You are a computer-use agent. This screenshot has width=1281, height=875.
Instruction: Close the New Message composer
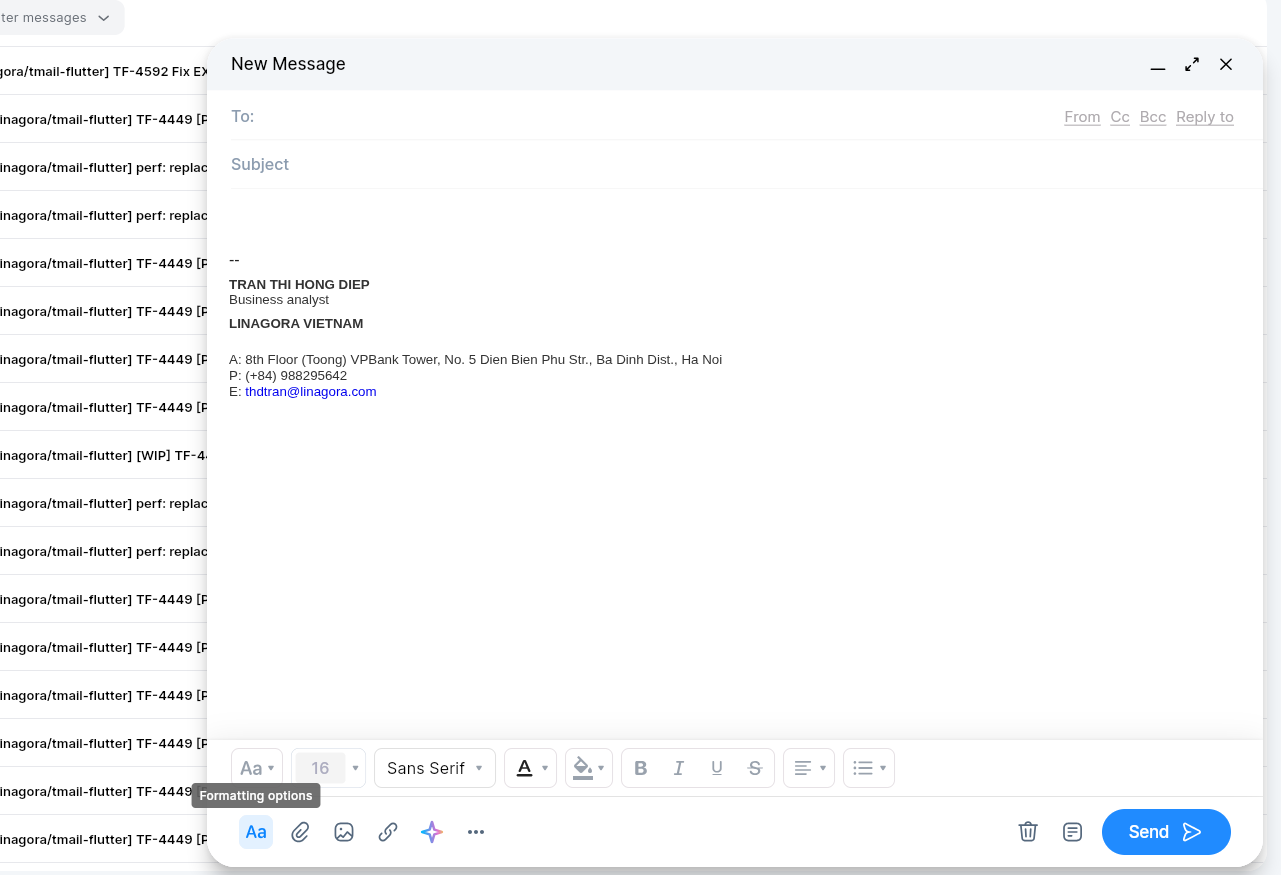1226,65
